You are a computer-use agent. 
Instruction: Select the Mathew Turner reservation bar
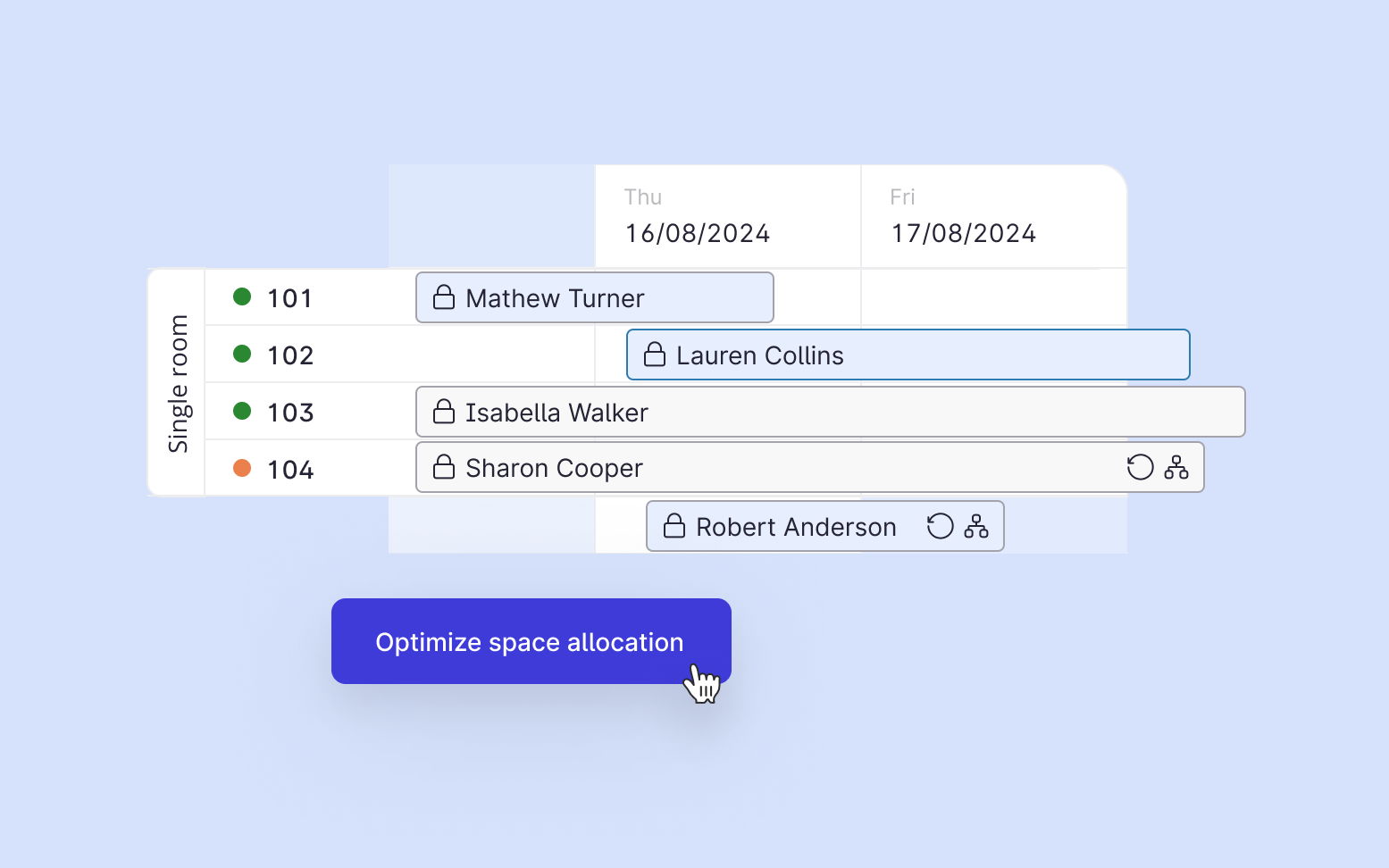point(595,297)
